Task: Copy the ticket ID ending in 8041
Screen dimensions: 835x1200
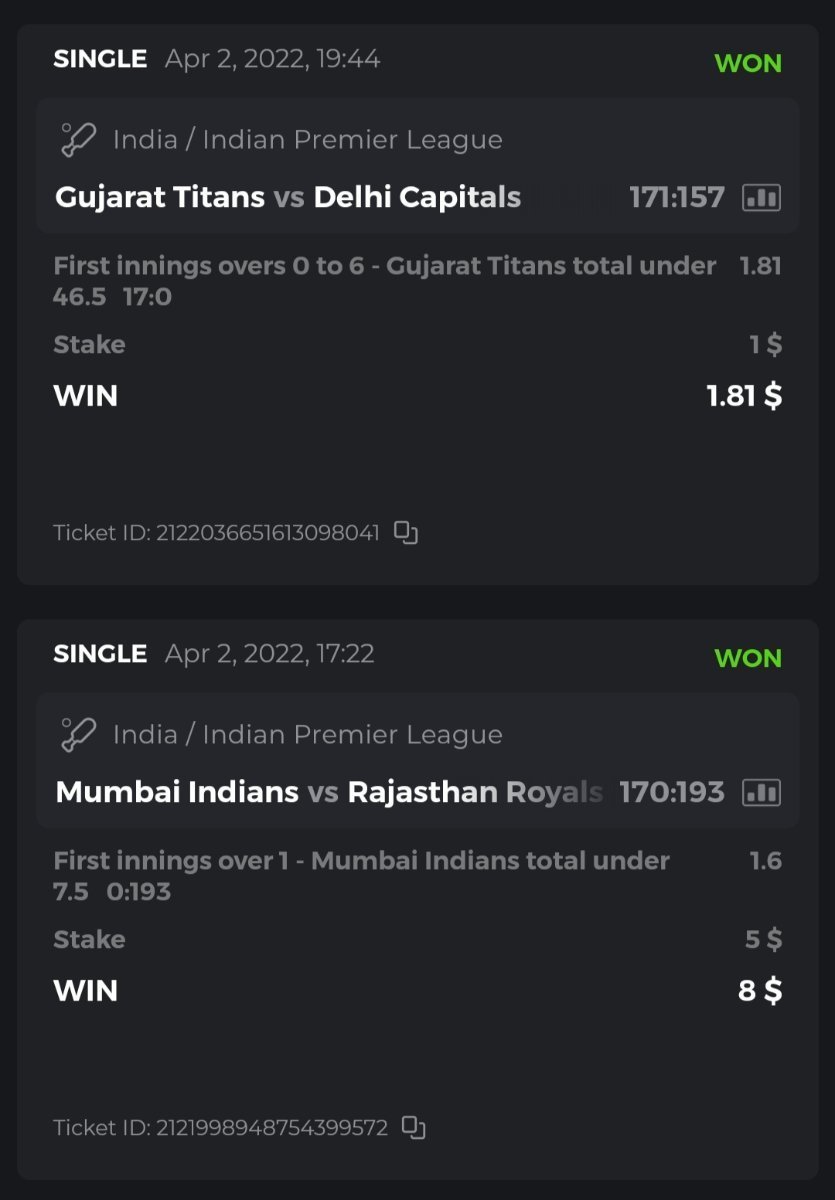Action: coord(405,532)
